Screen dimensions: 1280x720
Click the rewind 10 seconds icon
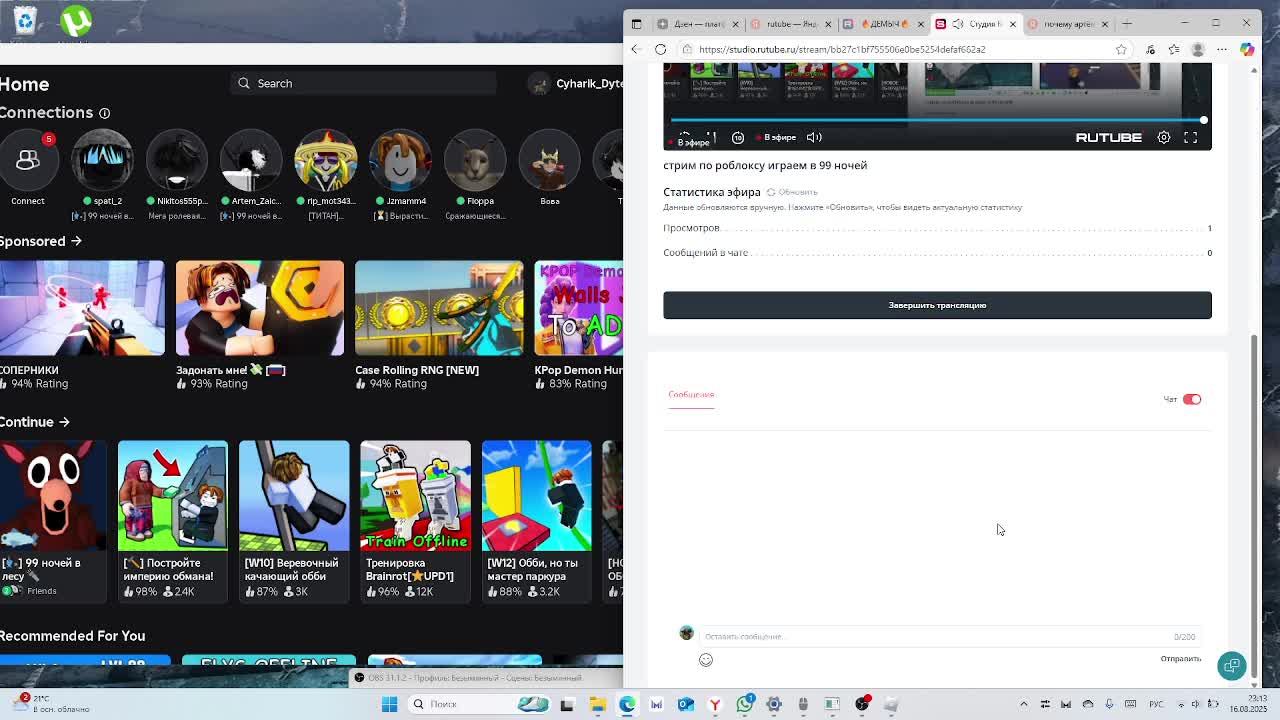738,137
